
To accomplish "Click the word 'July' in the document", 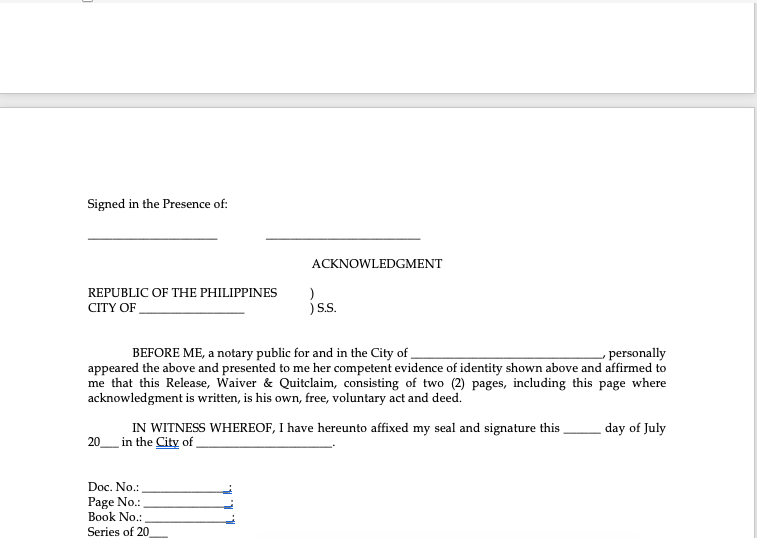I will [x=654, y=428].
